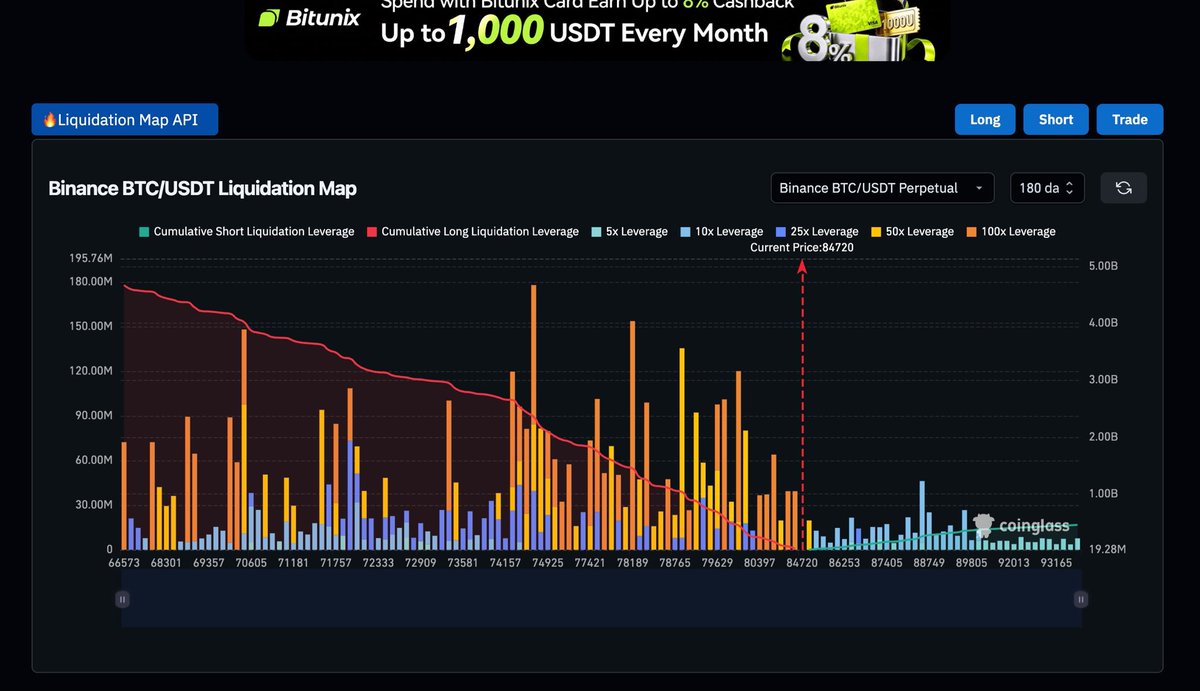
Task: Click the 150.00M left axis value
Action: coord(91,326)
